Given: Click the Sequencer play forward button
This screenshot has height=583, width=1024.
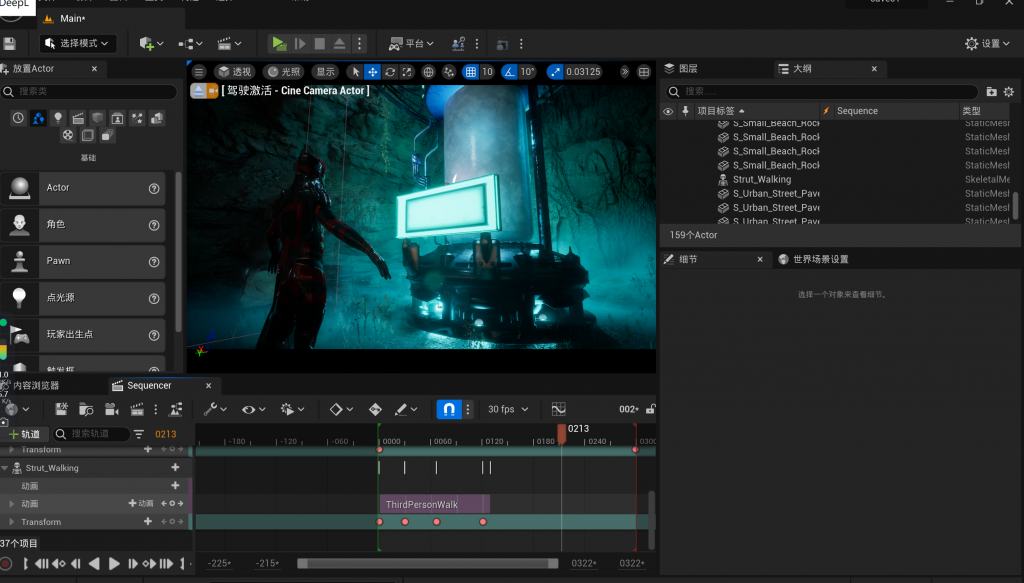Looking at the screenshot, I should pos(114,563).
